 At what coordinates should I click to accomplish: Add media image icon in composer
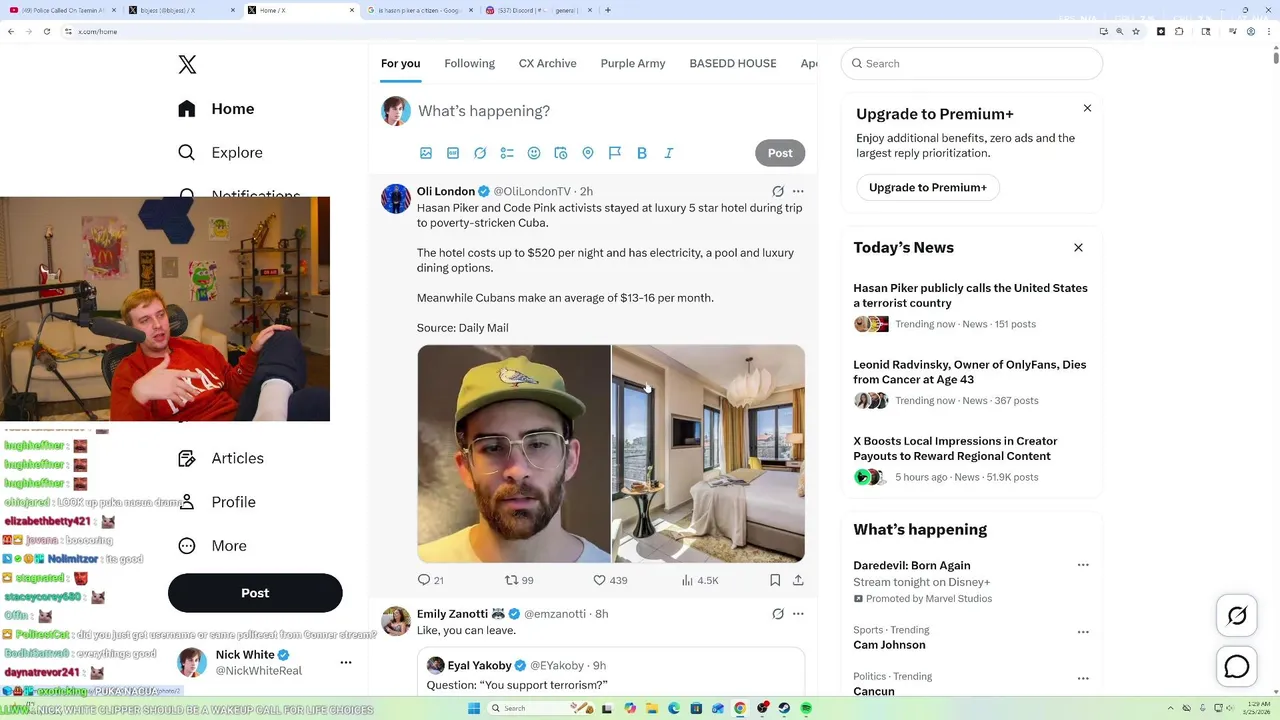[426, 153]
